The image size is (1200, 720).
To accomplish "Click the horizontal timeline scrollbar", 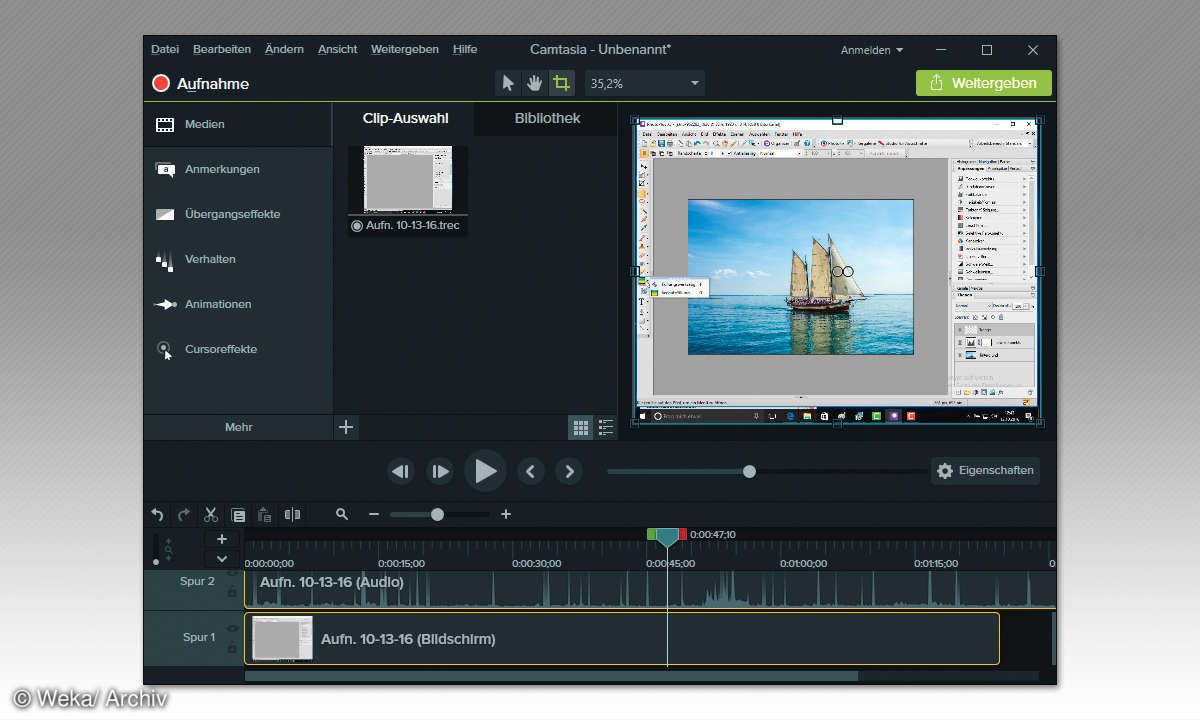I will click(551, 676).
